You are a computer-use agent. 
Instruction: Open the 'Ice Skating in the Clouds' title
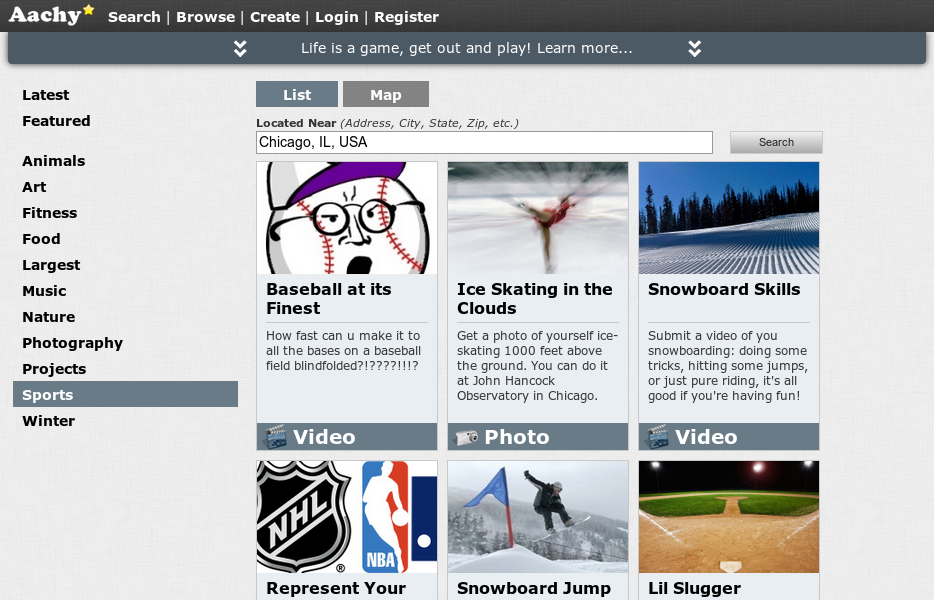(x=534, y=299)
